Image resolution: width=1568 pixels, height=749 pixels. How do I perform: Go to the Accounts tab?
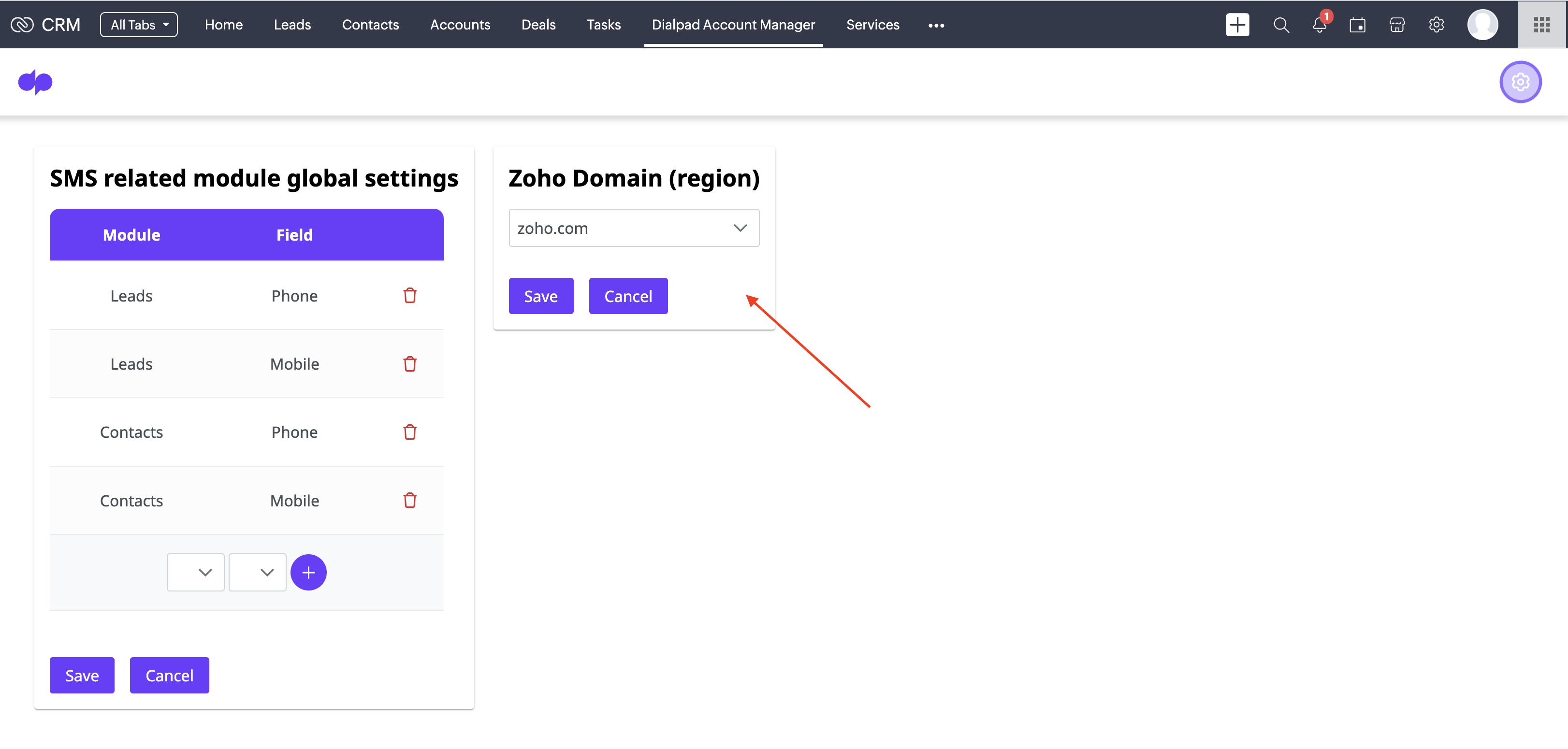tap(460, 25)
